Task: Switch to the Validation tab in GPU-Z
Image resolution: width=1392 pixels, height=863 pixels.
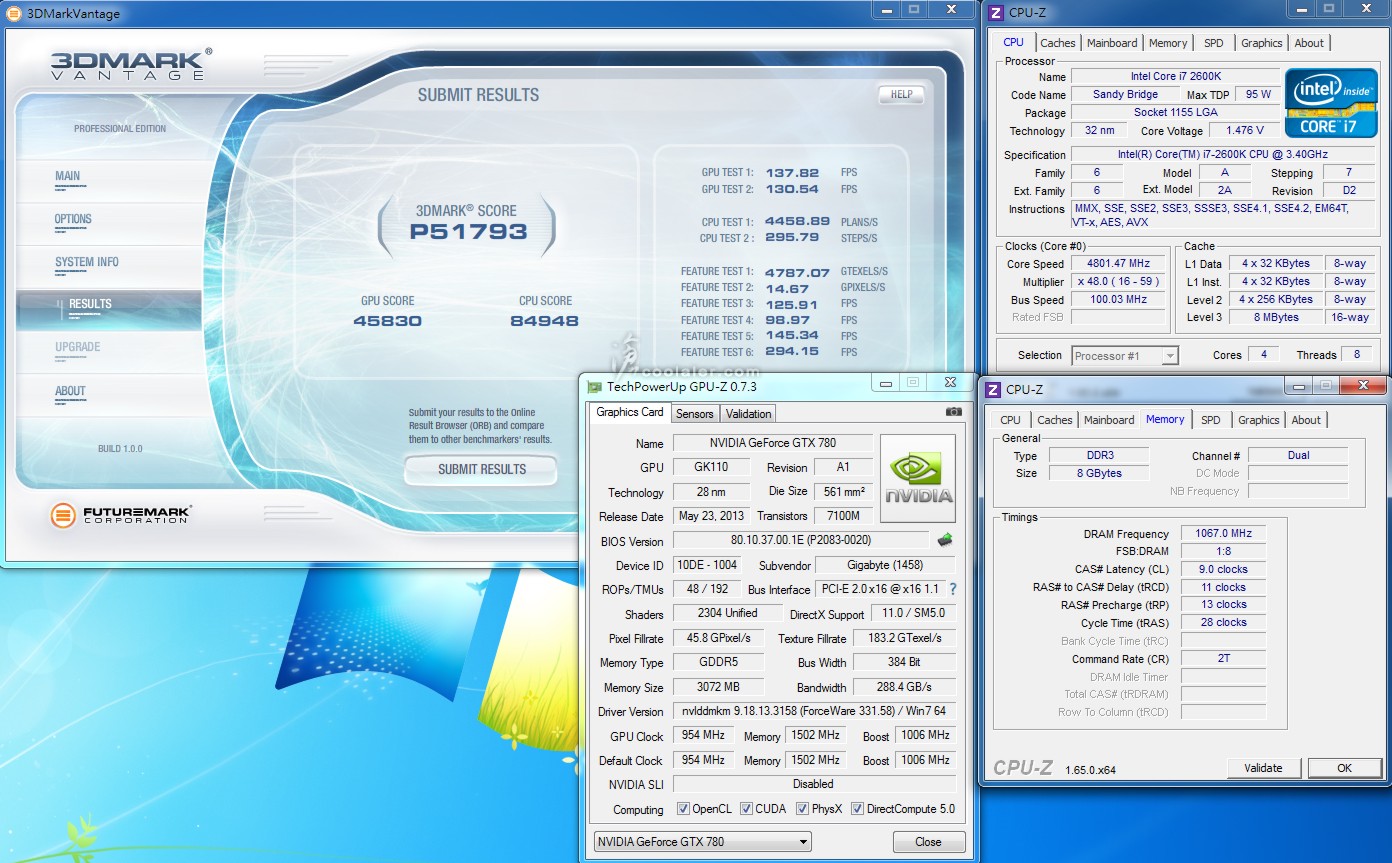Action: (748, 414)
